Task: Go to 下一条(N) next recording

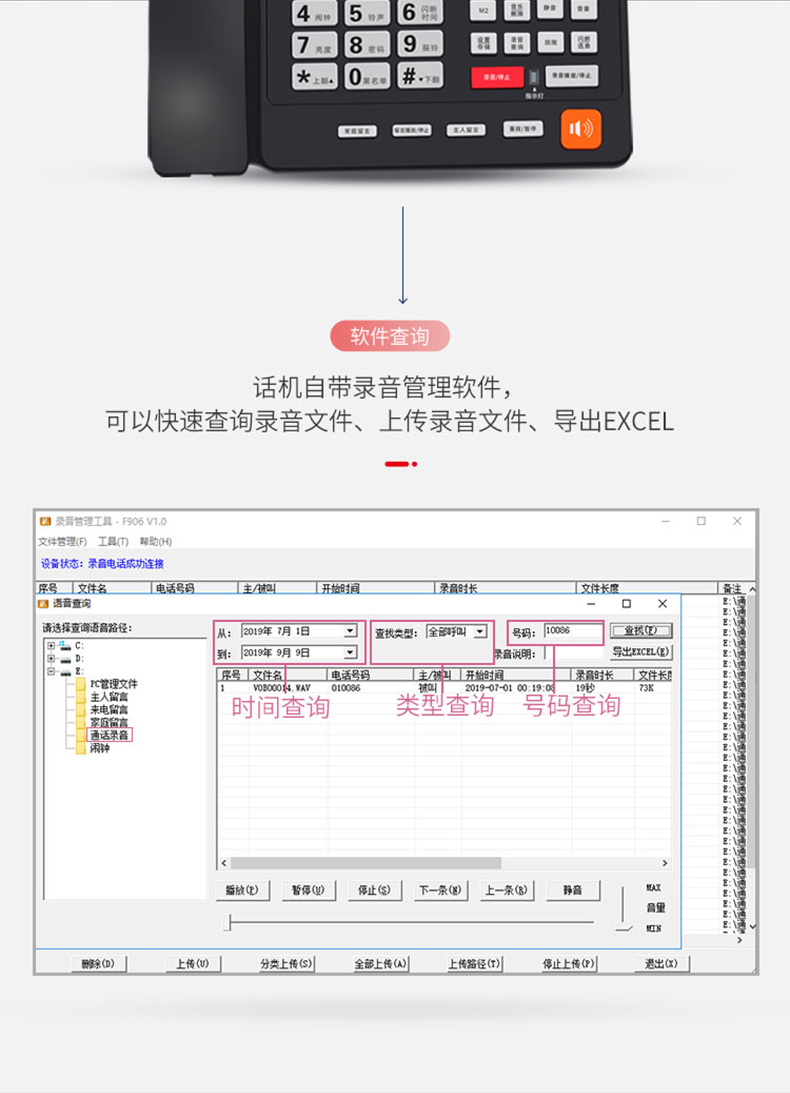Action: coord(441,890)
